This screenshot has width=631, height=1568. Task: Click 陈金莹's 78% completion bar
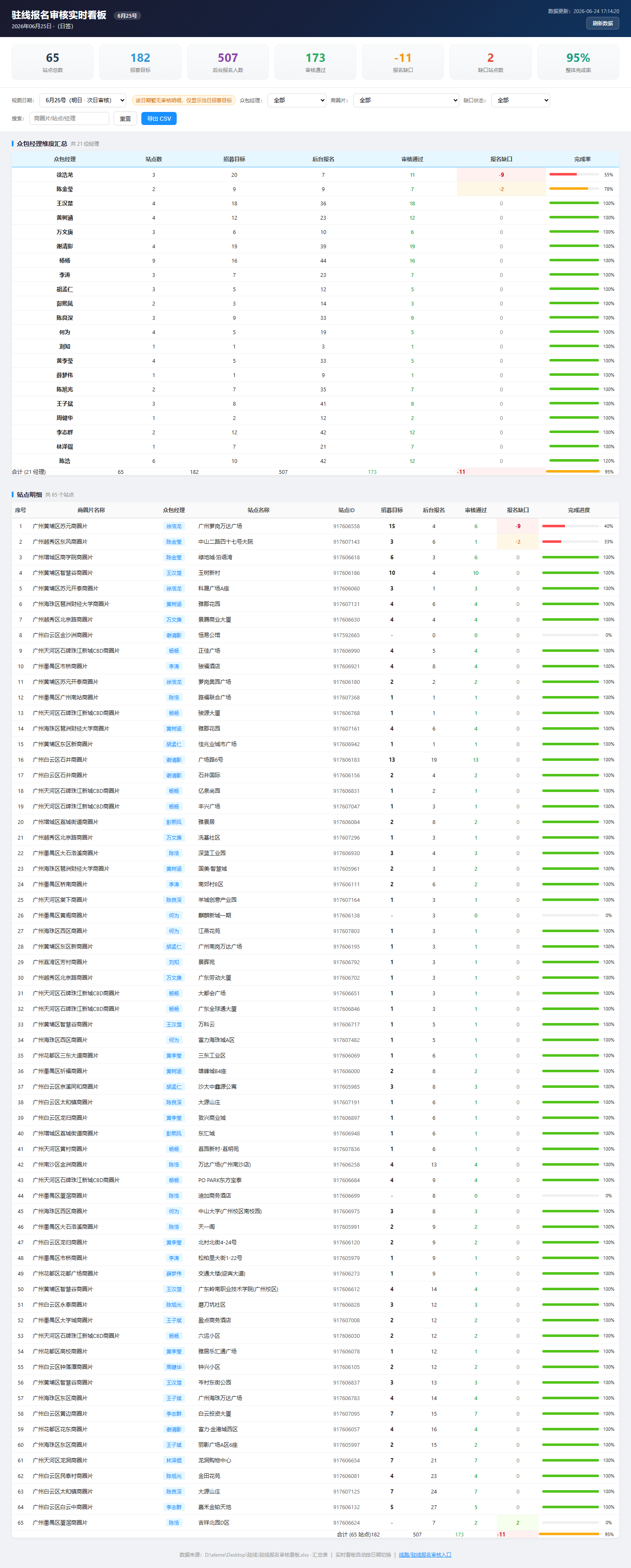coord(574,189)
